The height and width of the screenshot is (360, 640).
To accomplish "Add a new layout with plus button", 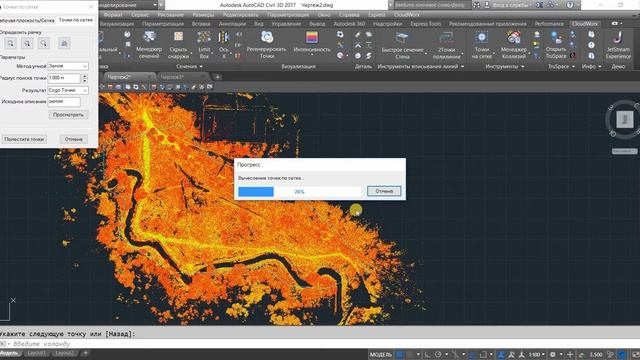I will [x=85, y=353].
